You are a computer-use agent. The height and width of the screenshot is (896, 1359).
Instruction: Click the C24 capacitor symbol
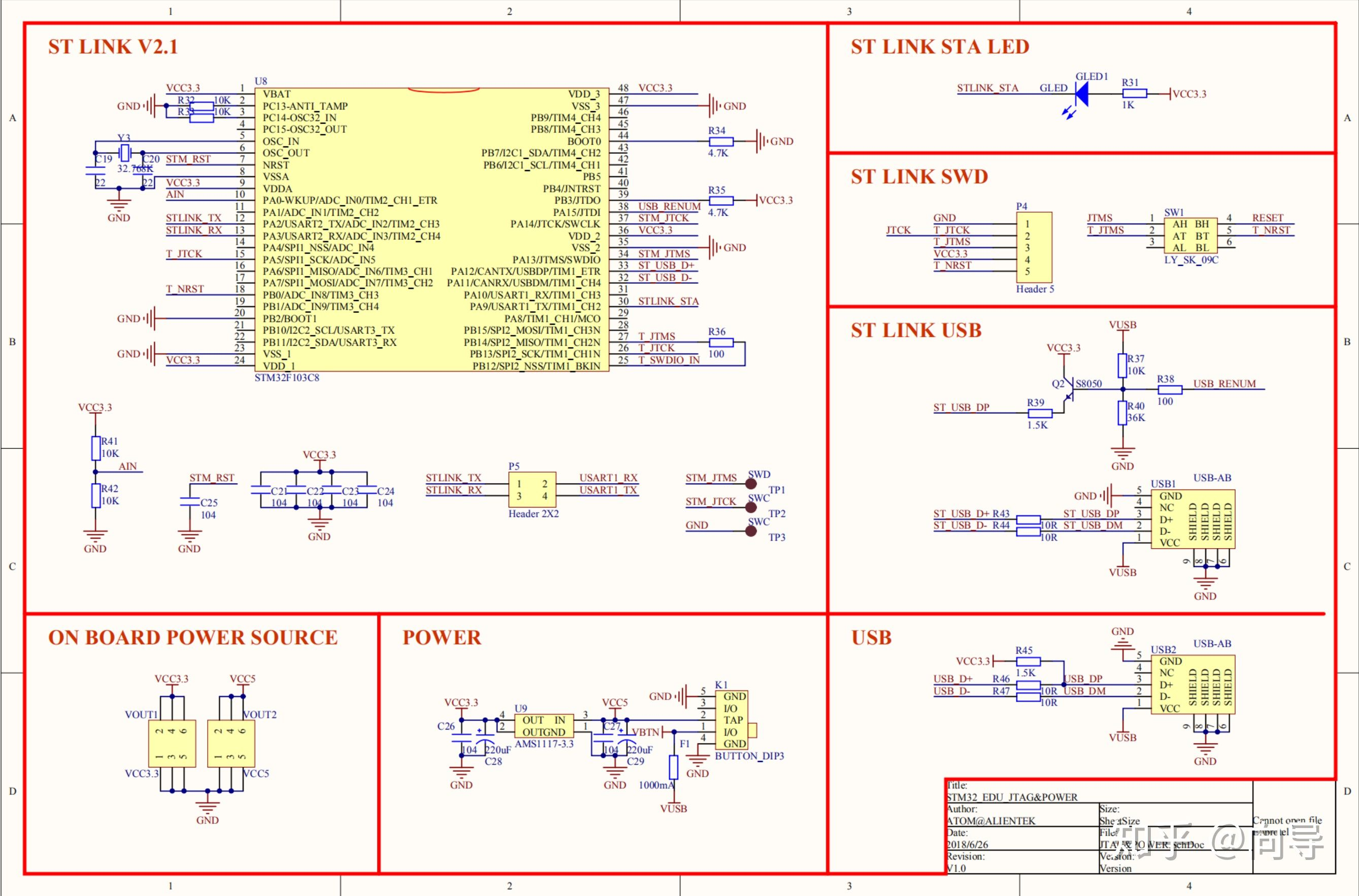pos(367,490)
